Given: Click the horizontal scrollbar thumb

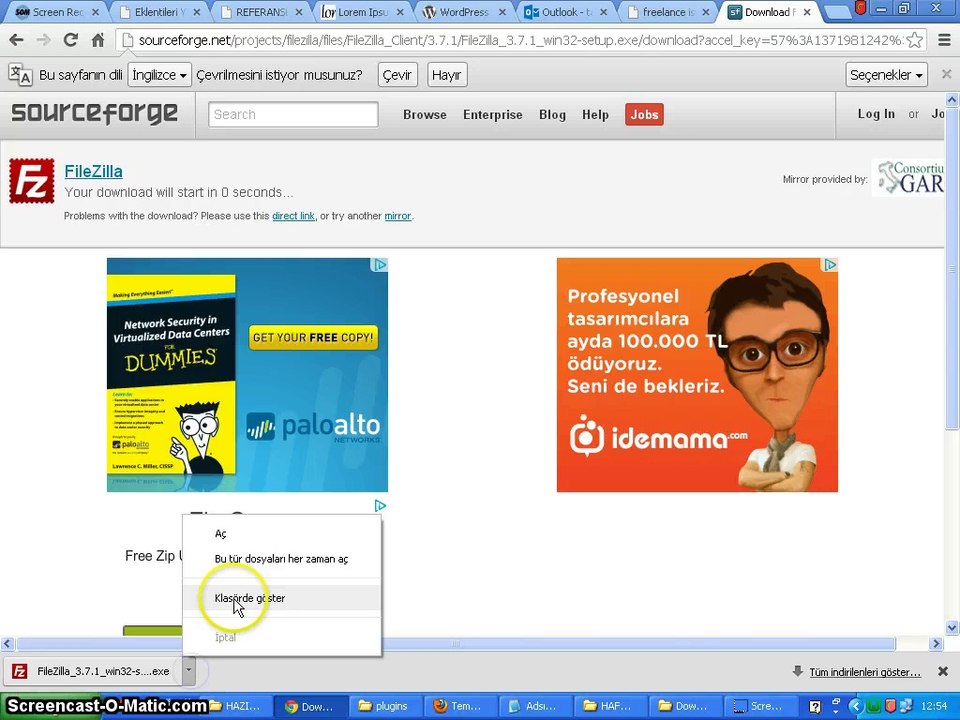Looking at the screenshot, I should pos(456,643).
